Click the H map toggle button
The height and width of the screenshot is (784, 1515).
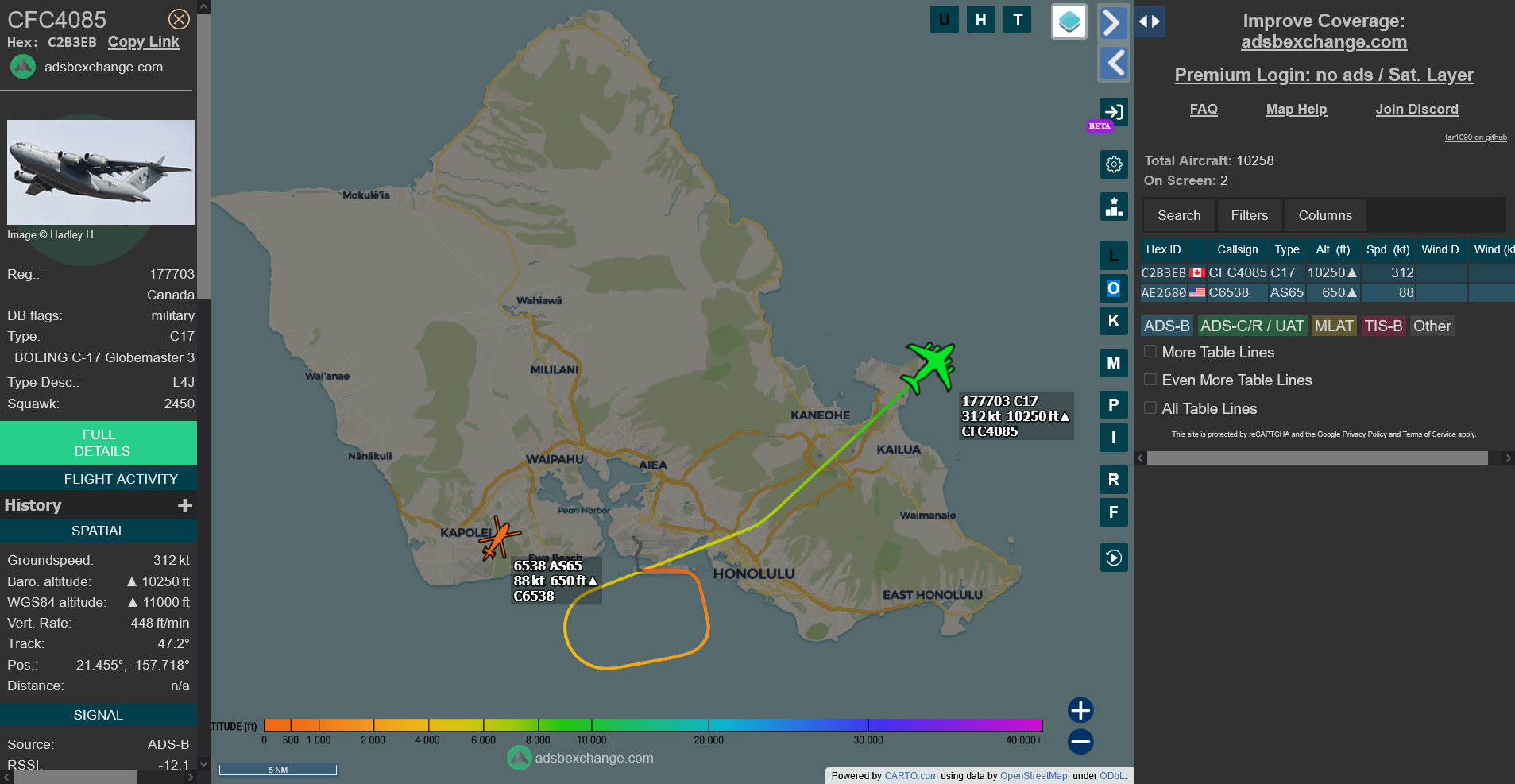point(981,20)
